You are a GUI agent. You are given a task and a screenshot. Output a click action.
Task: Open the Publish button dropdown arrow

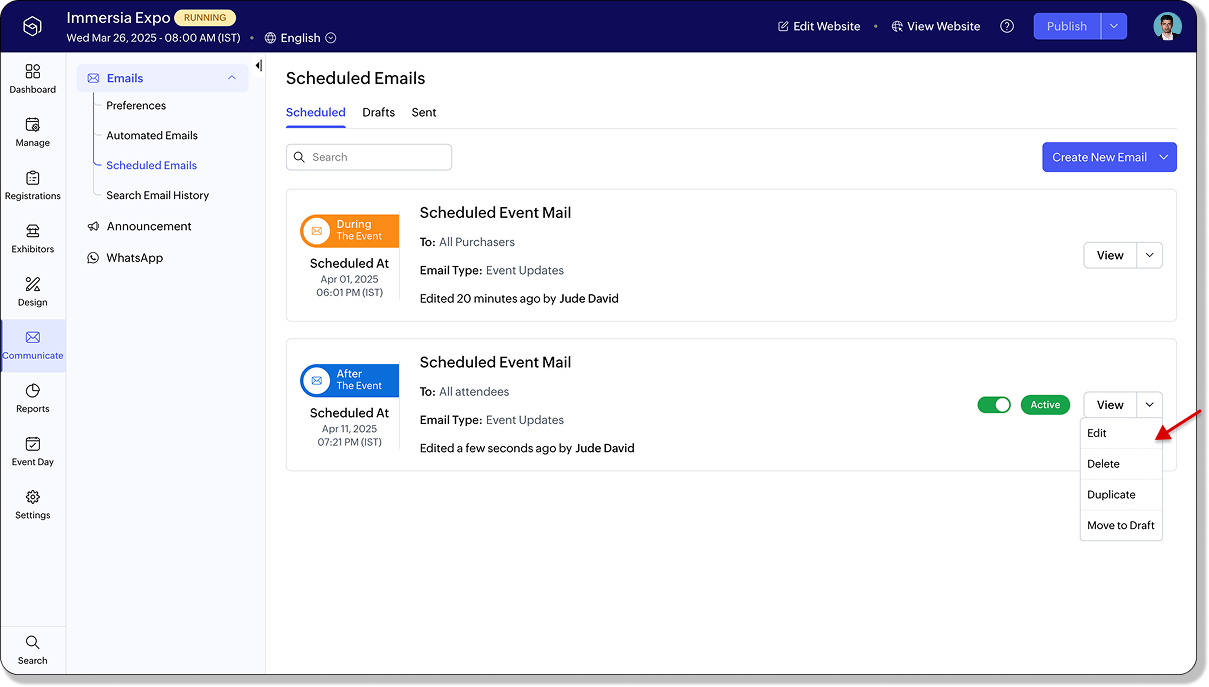click(x=1114, y=26)
